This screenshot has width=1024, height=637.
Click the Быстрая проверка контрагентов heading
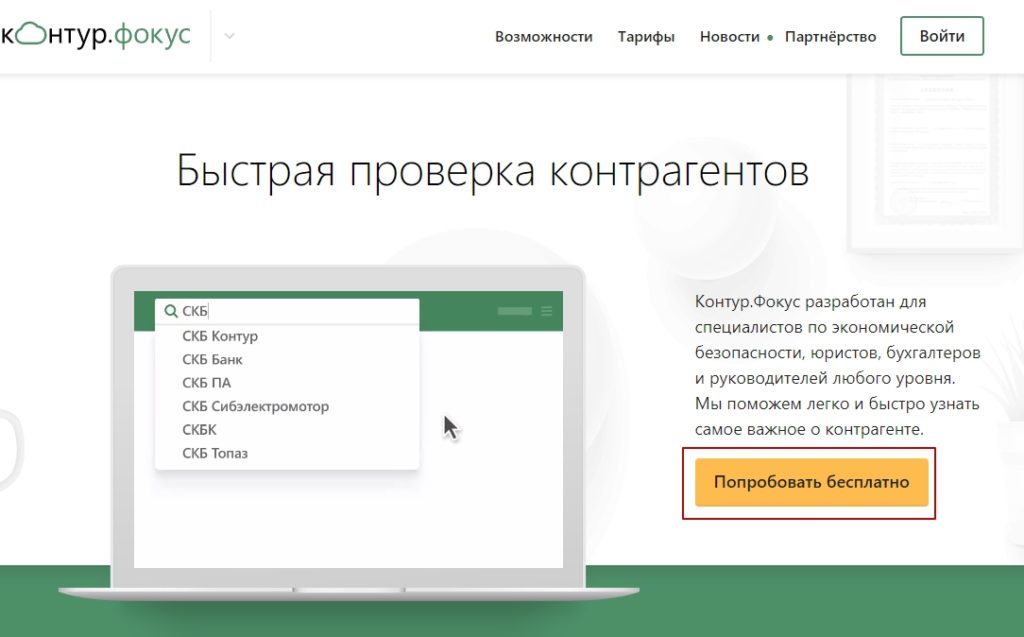(492, 171)
